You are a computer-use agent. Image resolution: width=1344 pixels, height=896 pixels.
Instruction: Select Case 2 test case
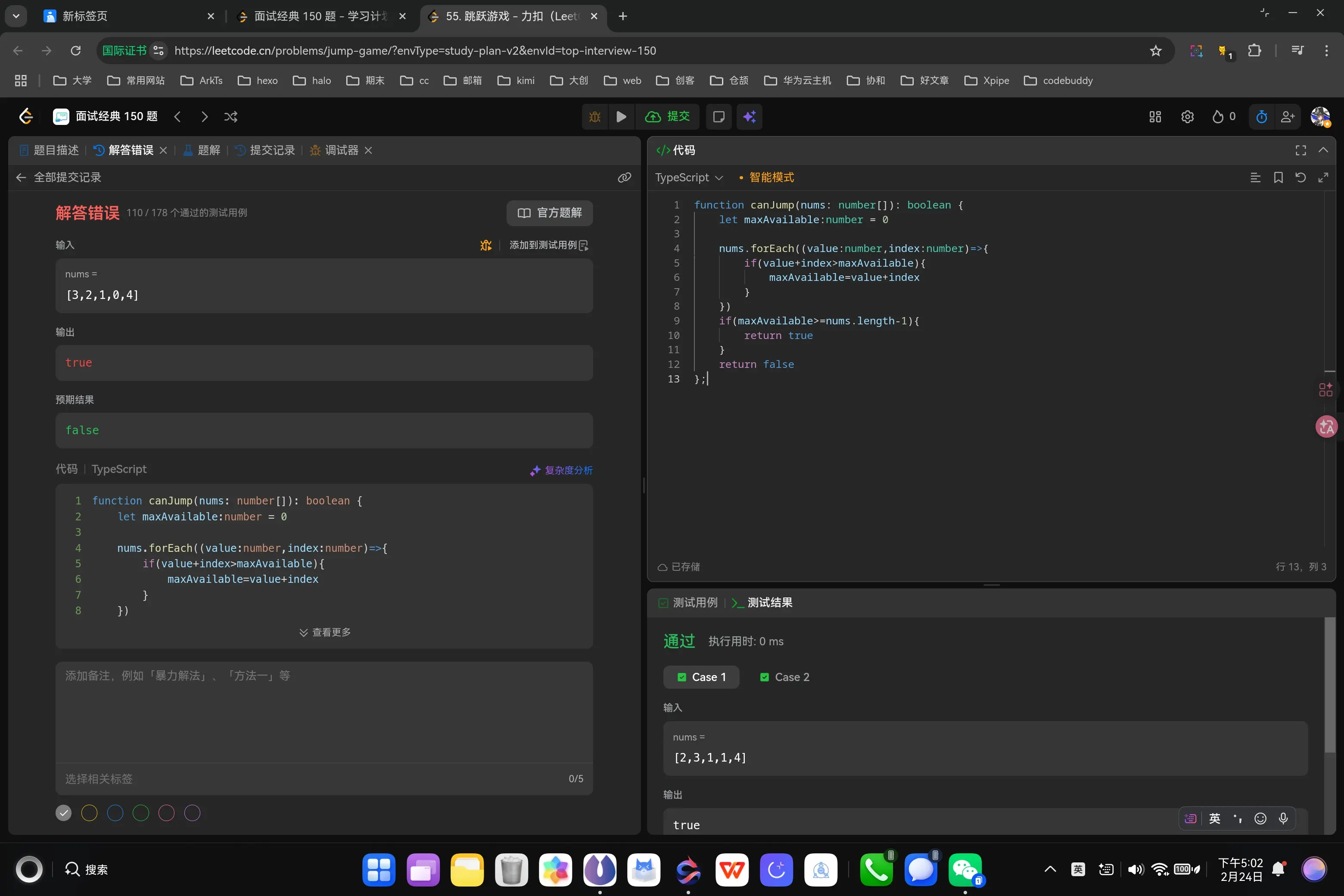point(784,677)
